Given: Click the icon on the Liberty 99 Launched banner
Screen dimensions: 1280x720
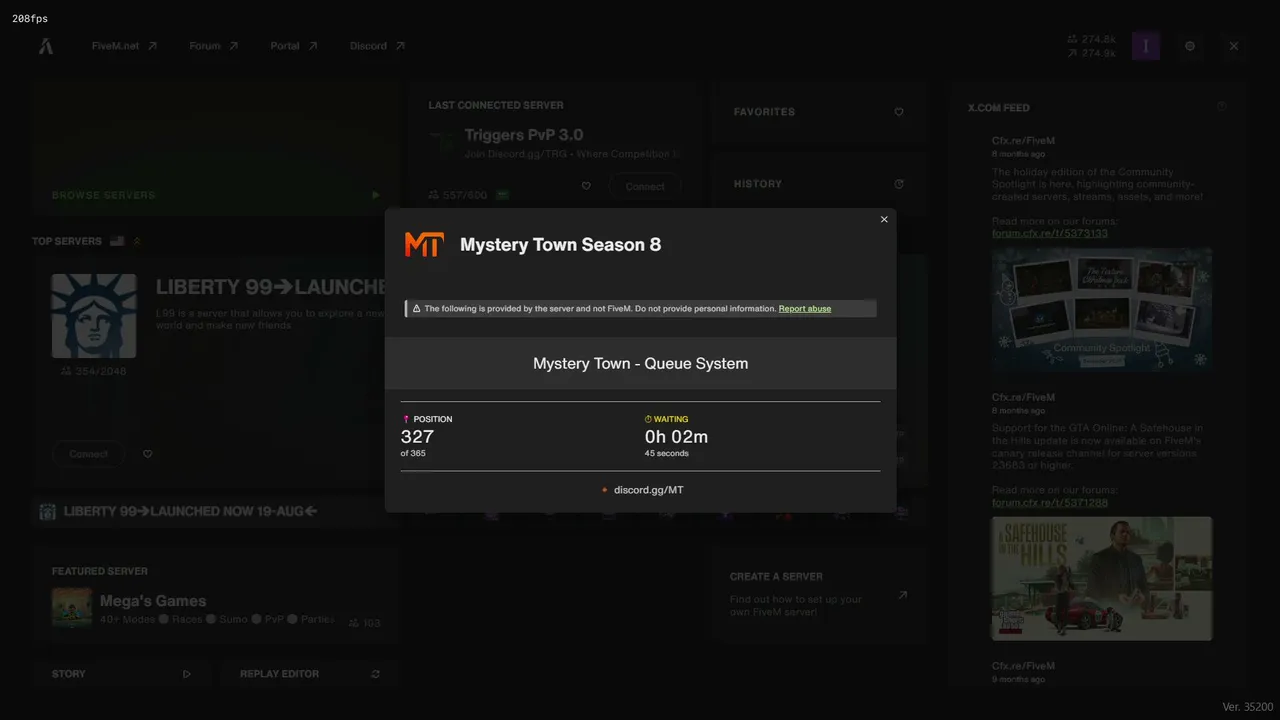Looking at the screenshot, I should coord(47,512).
